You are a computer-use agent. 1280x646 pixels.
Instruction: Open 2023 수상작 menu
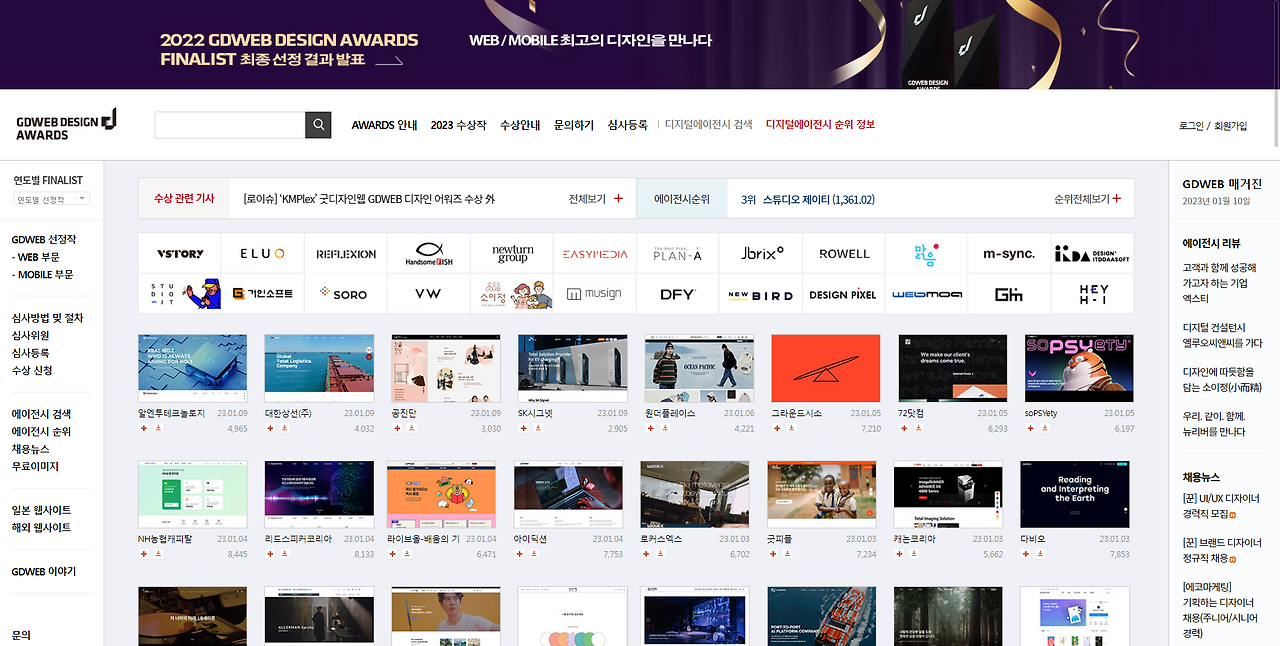click(458, 125)
